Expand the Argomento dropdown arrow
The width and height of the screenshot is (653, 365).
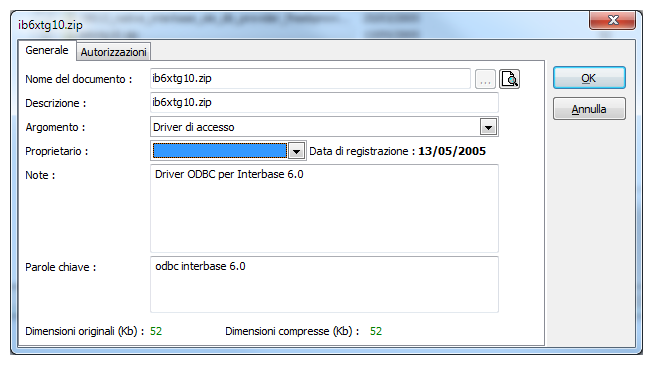(x=488, y=127)
